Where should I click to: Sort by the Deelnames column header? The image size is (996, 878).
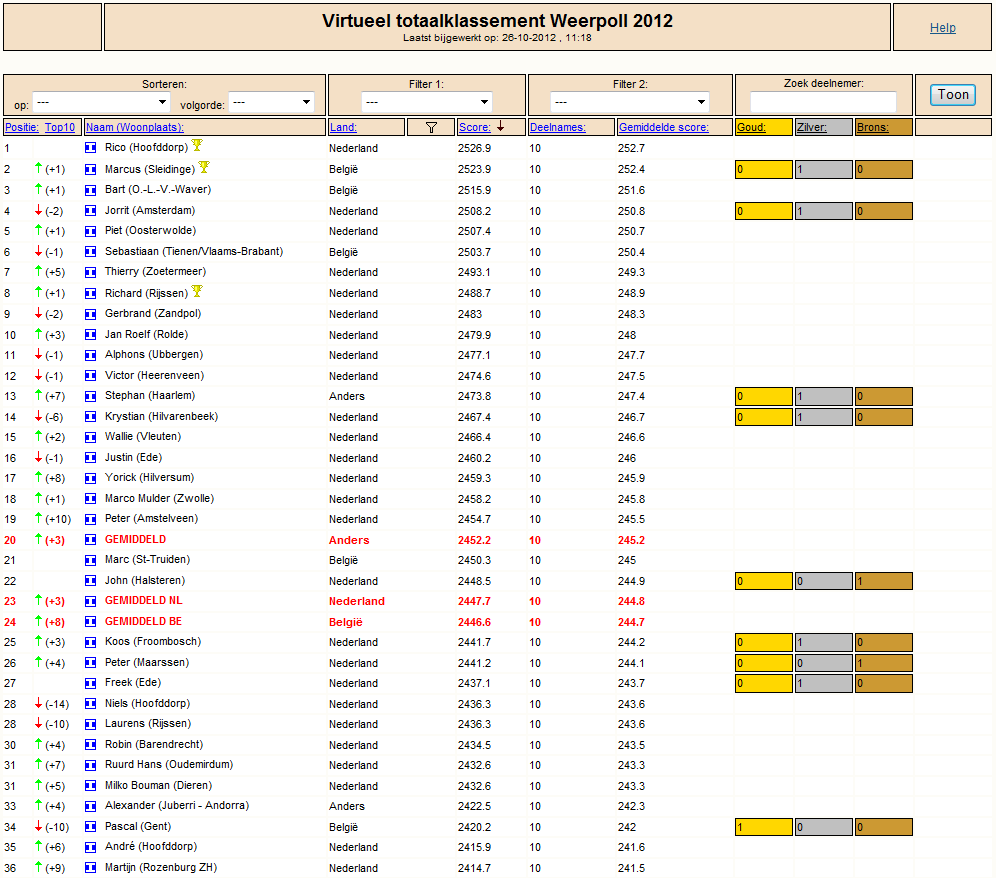coord(558,127)
